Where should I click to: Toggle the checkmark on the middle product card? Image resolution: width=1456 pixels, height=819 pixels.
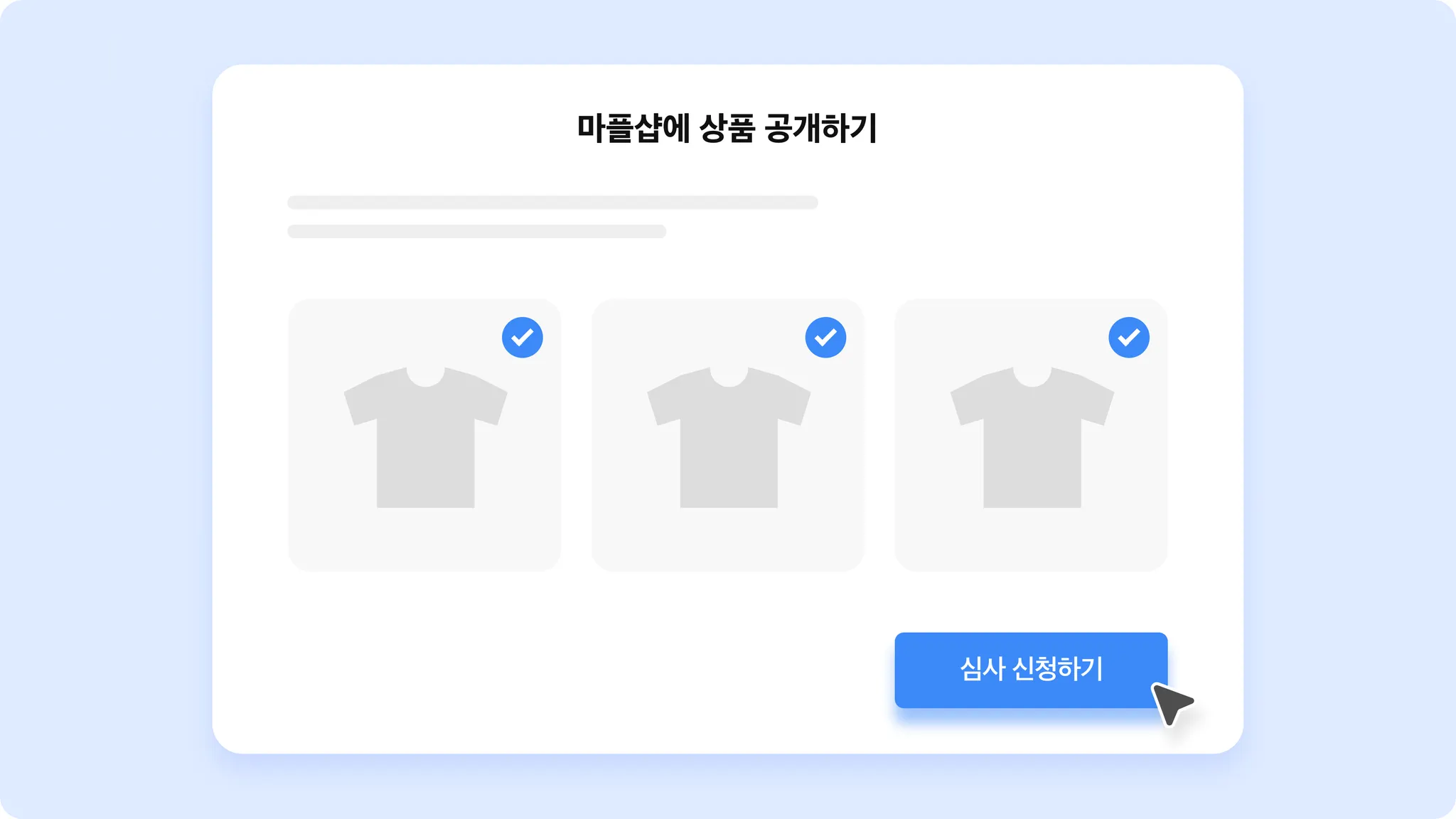coord(825,337)
